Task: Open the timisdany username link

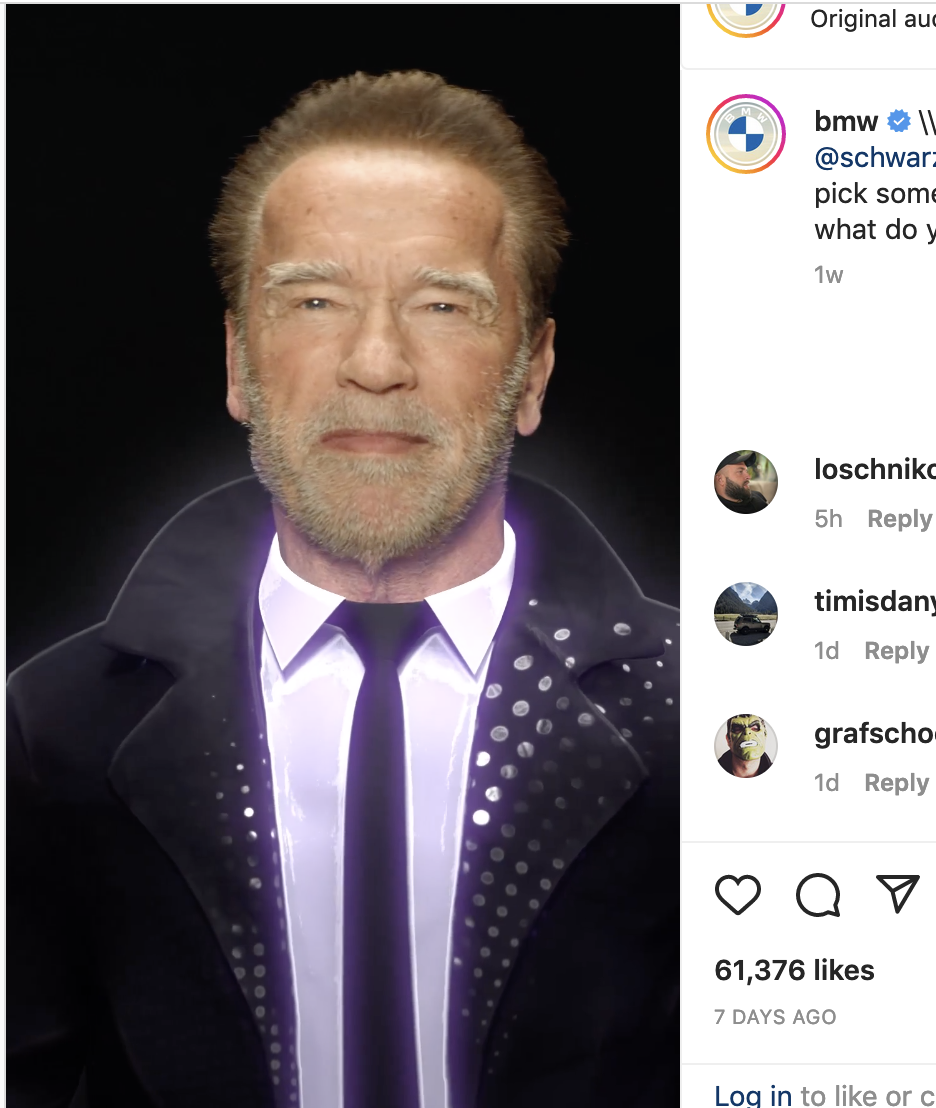Action: [875, 601]
